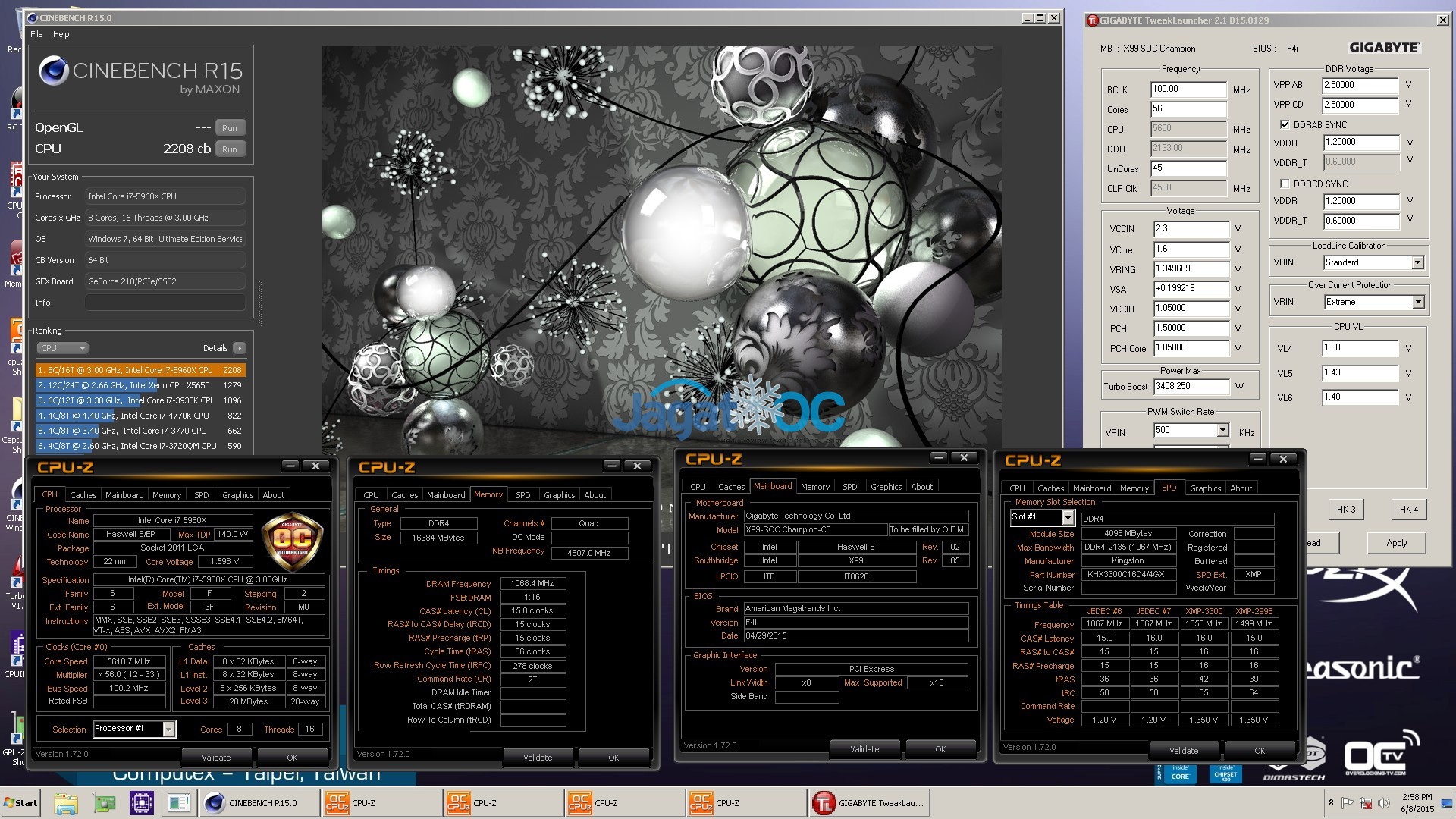Toggle the DDRCD SYNC checkbox
This screenshot has width=1456, height=819.
(x=1285, y=184)
